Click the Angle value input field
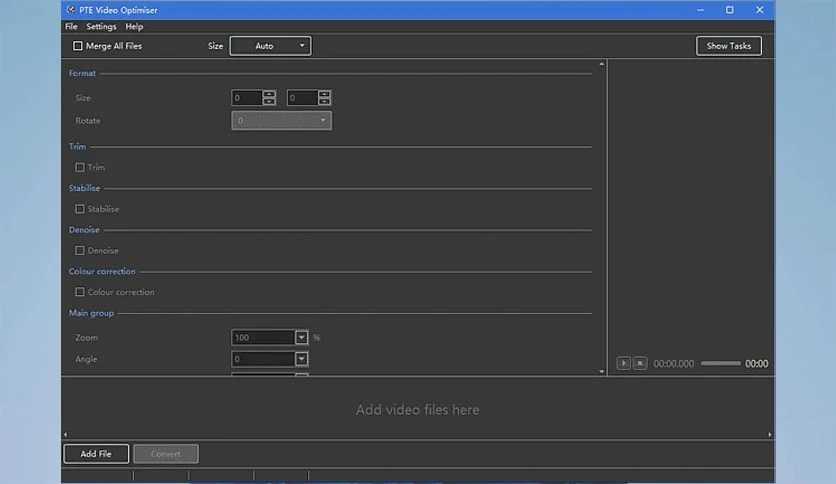 point(263,359)
